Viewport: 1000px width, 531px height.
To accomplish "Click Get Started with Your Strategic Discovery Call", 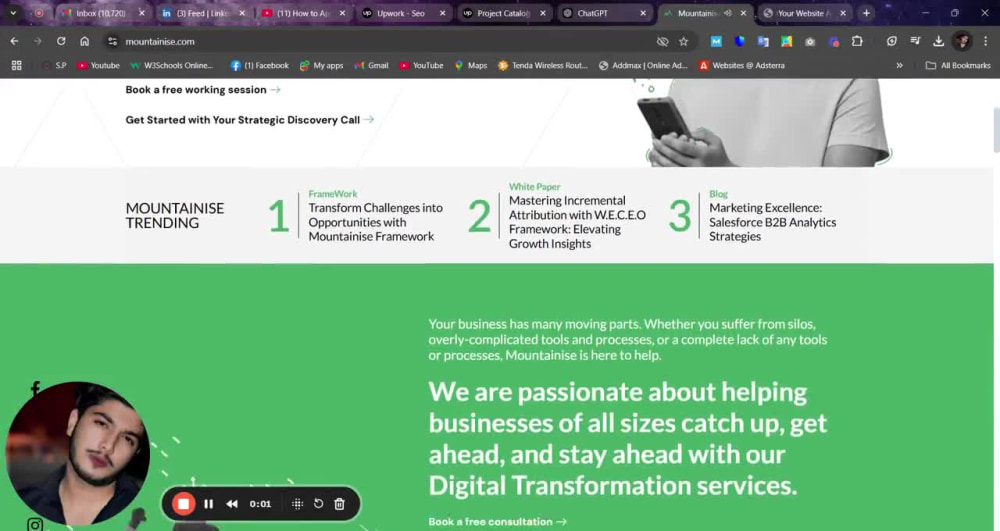I will click(x=249, y=120).
